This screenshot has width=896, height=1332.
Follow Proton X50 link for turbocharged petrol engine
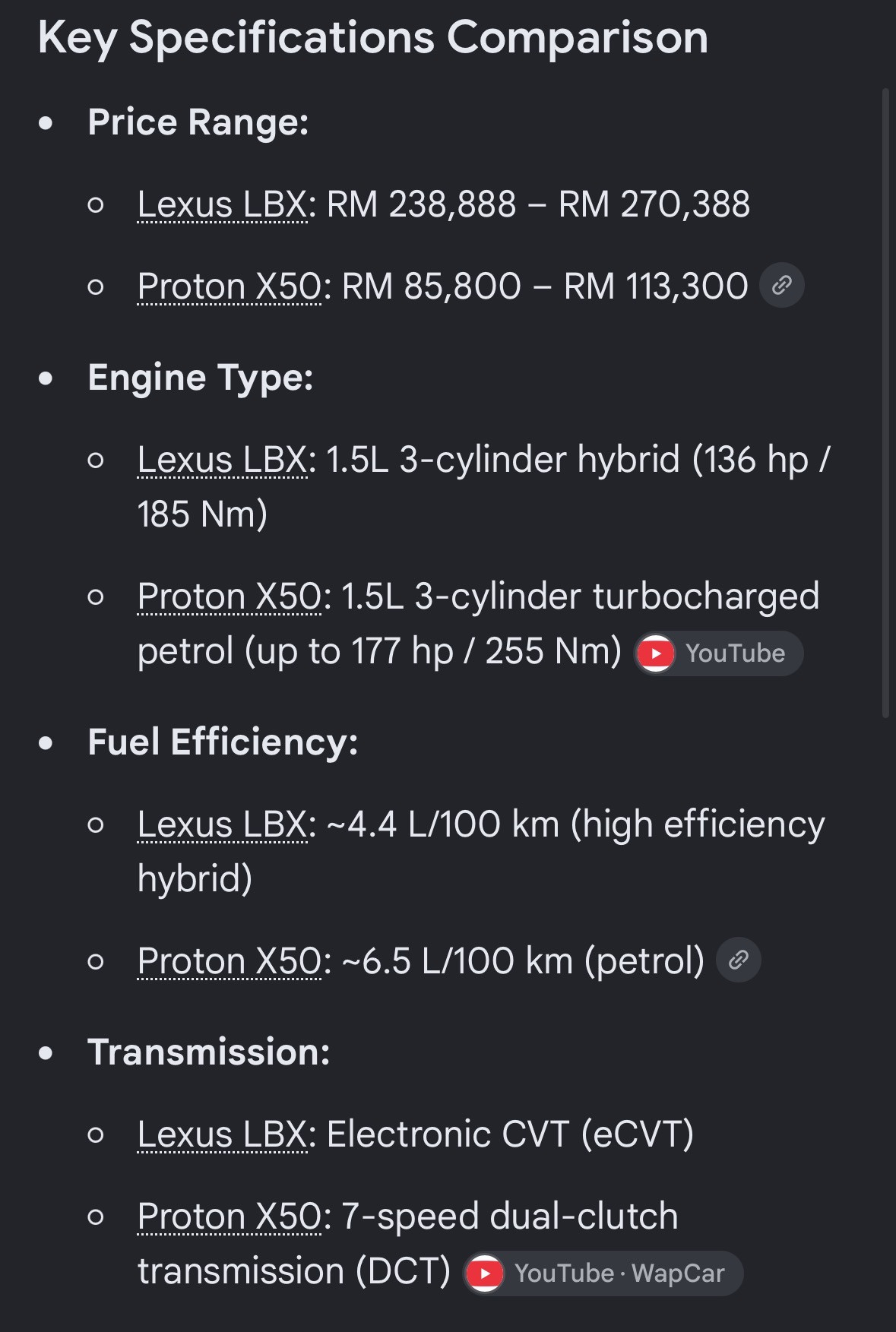[230, 596]
